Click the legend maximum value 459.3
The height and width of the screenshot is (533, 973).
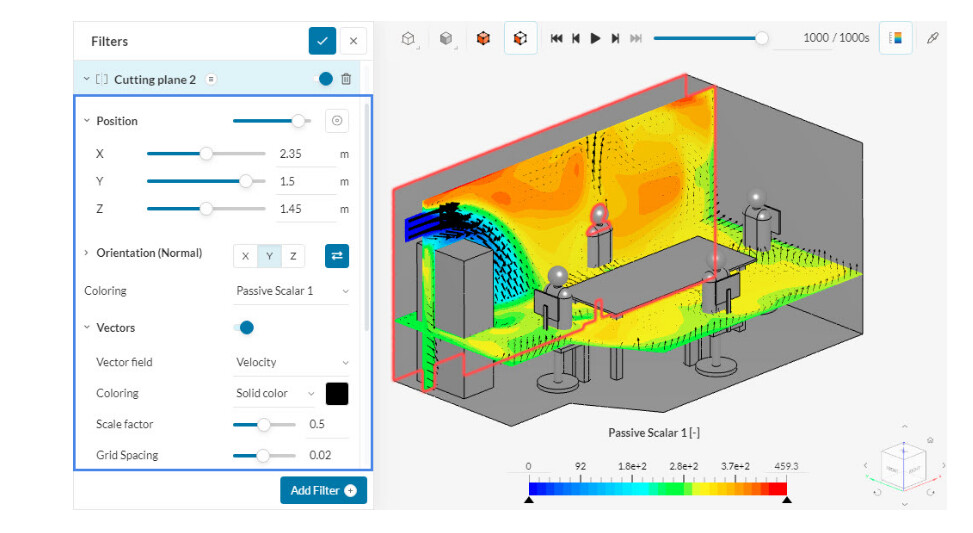(x=786, y=466)
